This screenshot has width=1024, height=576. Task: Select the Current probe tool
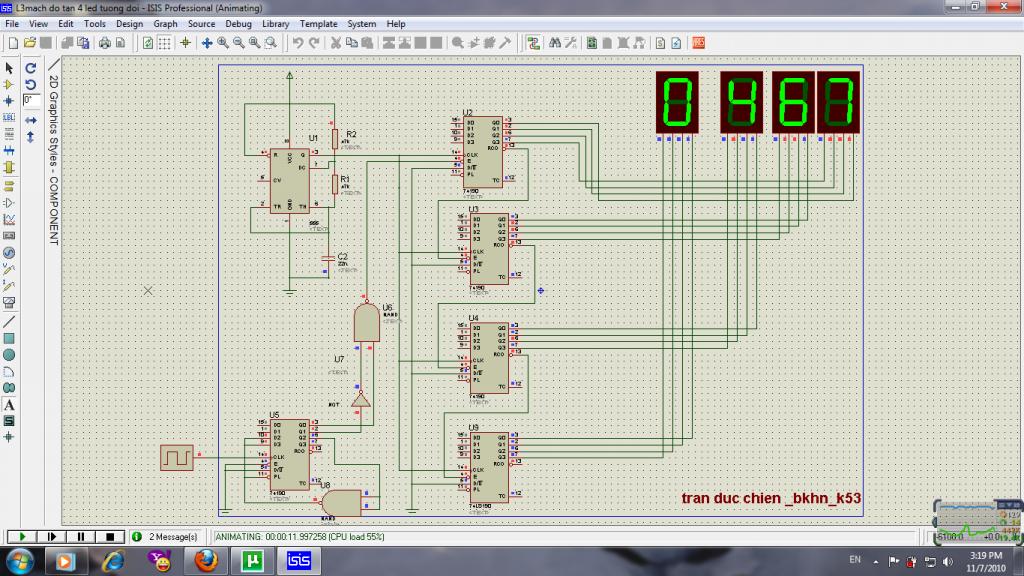[9, 285]
